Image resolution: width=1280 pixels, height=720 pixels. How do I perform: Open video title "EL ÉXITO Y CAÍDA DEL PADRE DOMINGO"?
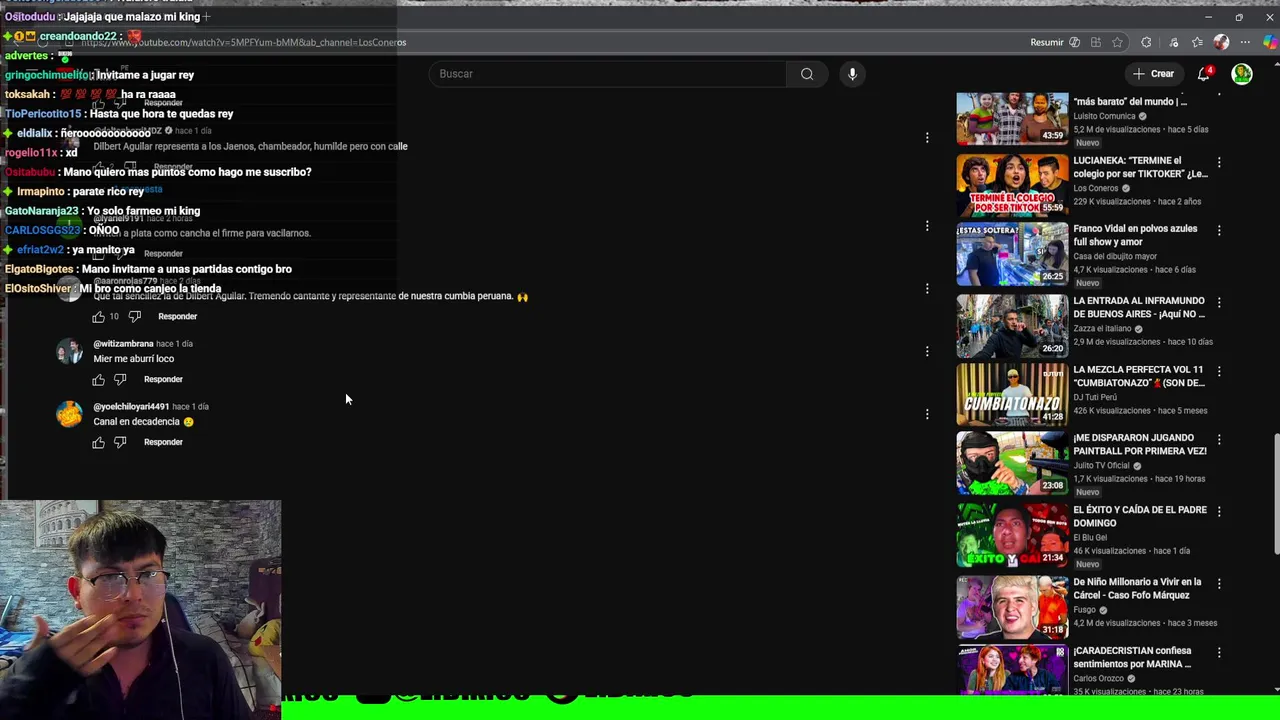(x=1140, y=516)
